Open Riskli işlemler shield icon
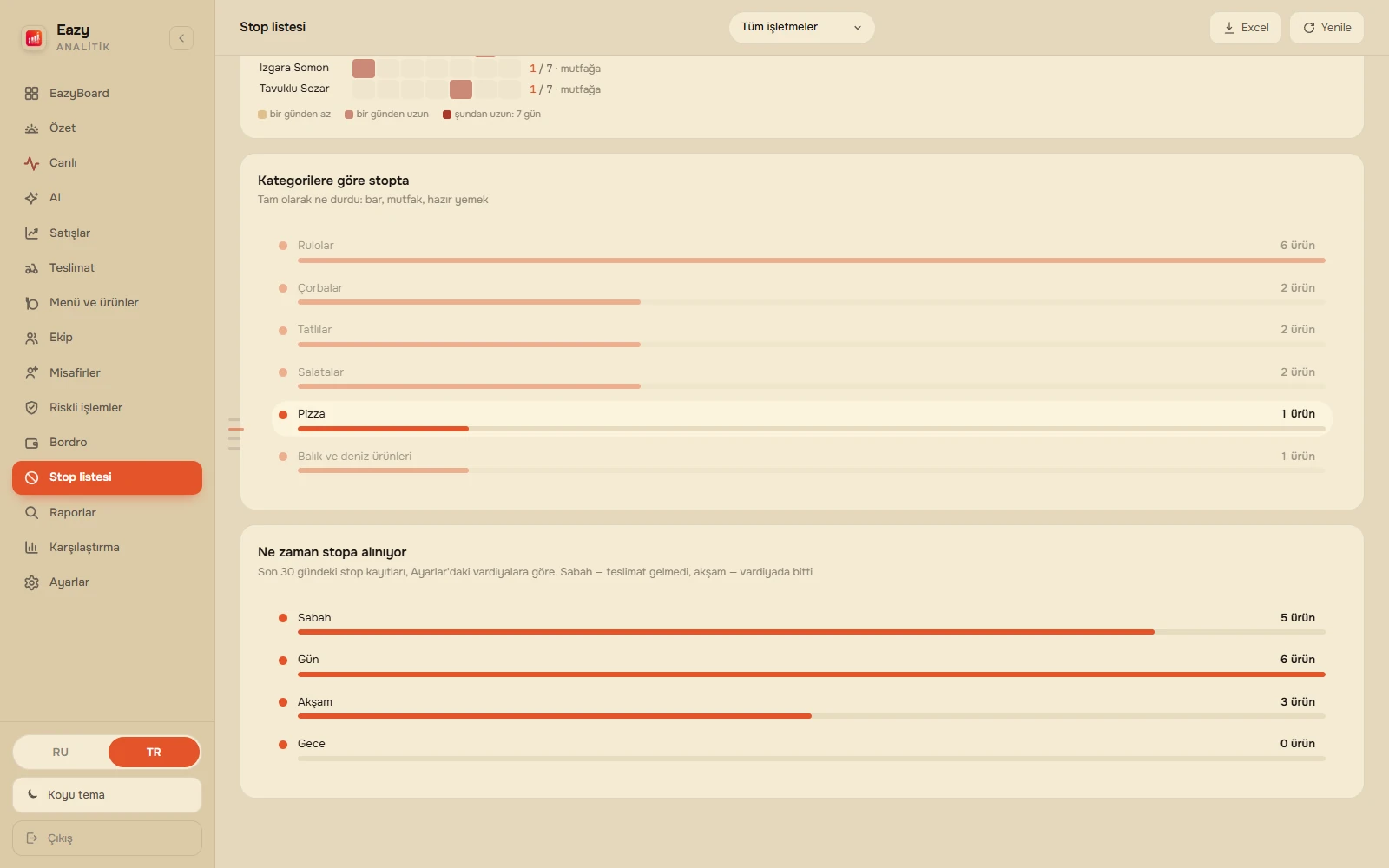 32,407
